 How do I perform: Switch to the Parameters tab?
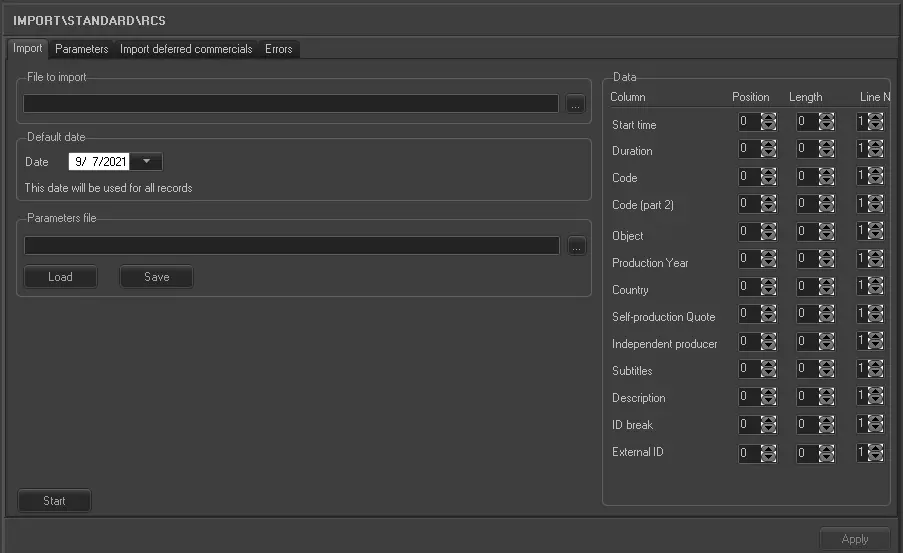tap(81, 49)
